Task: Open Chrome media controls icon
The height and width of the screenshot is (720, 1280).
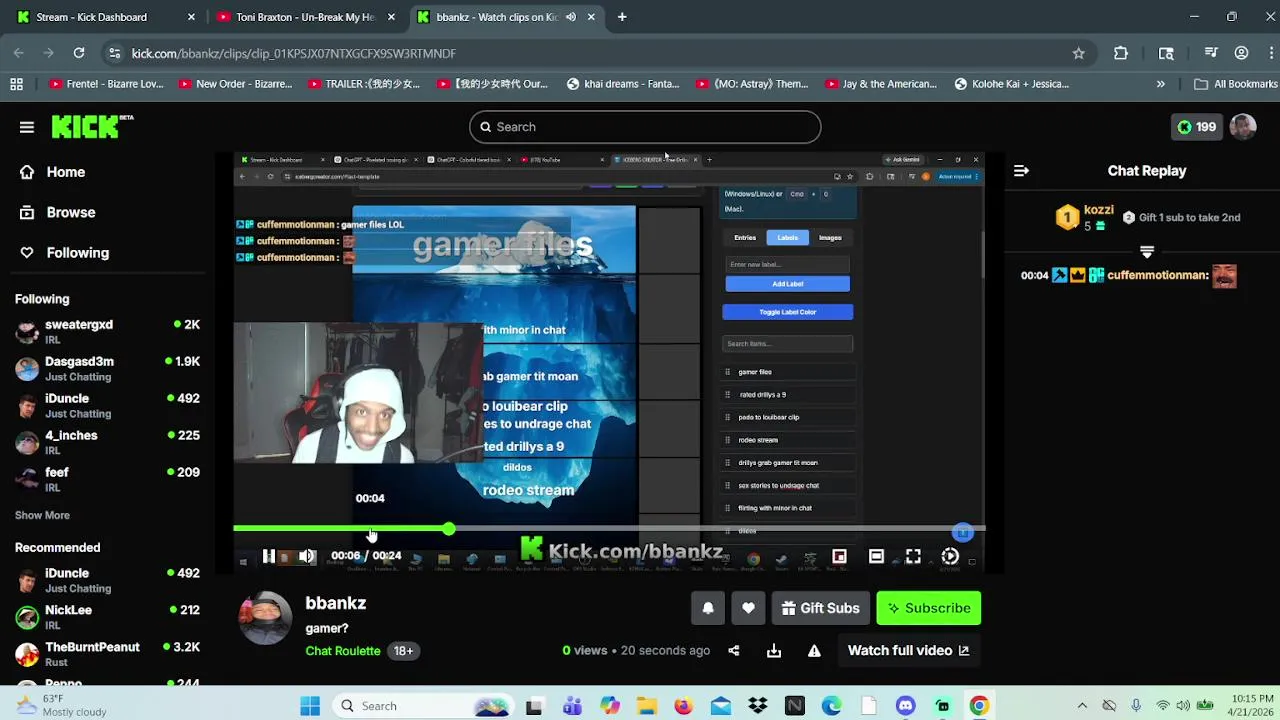Action: click(x=1211, y=53)
